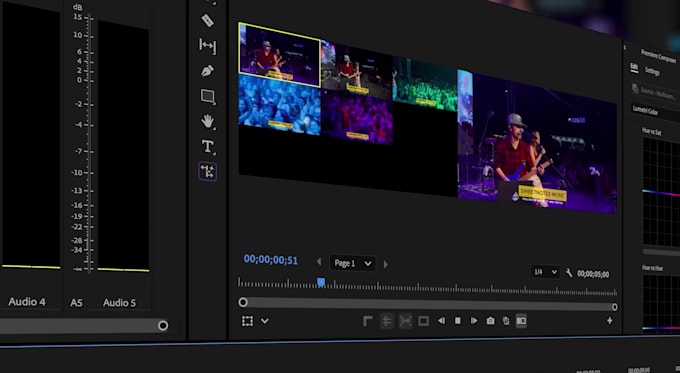This screenshot has width=680, height=373.
Task: Click the right zoom handle of monitor scrollbar
Action: click(x=615, y=307)
